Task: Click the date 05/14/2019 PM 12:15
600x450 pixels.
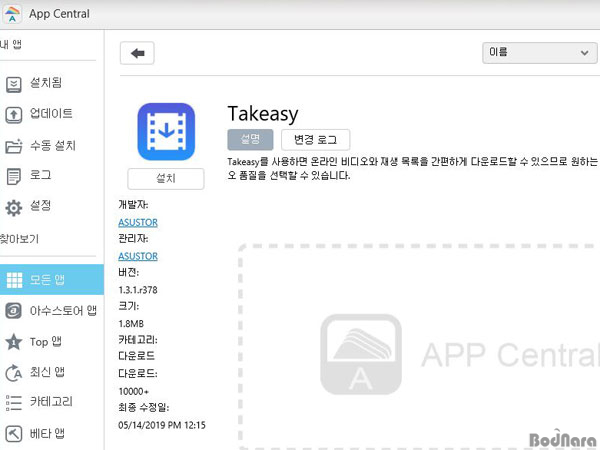Action: click(x=162, y=425)
